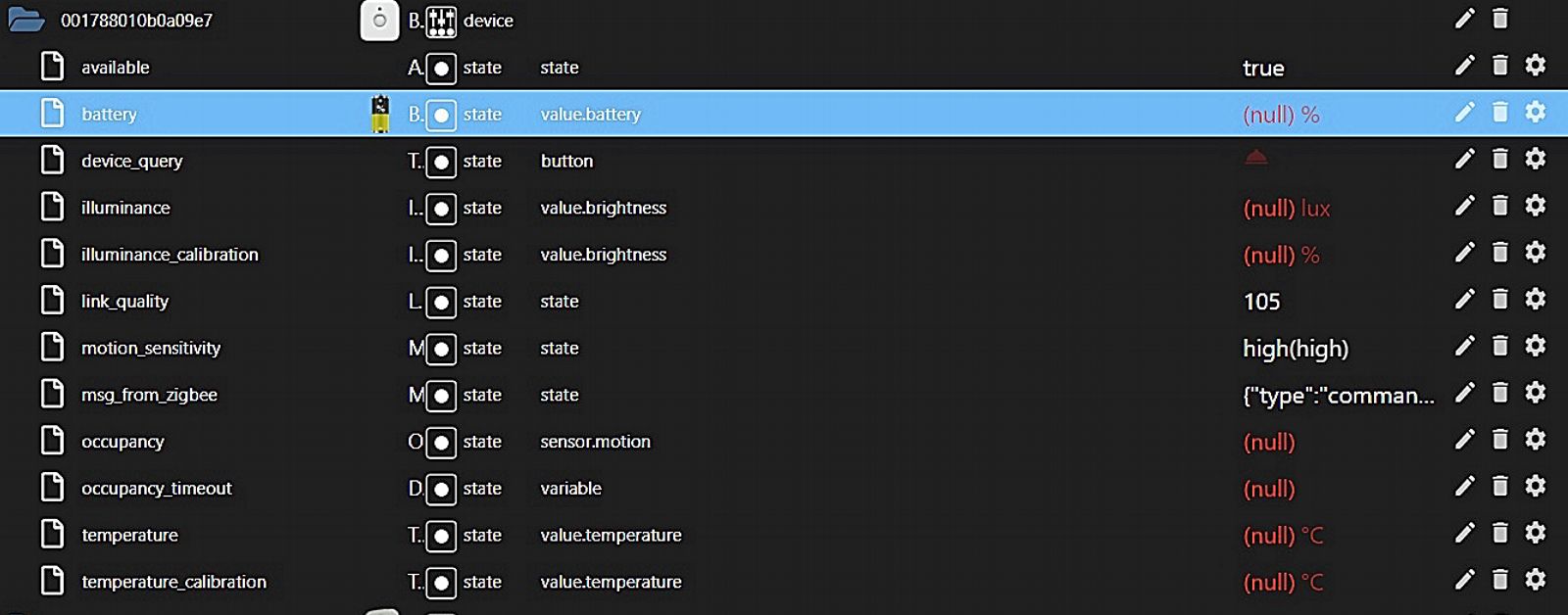Delete the occupancy_timeout state

(1499, 486)
